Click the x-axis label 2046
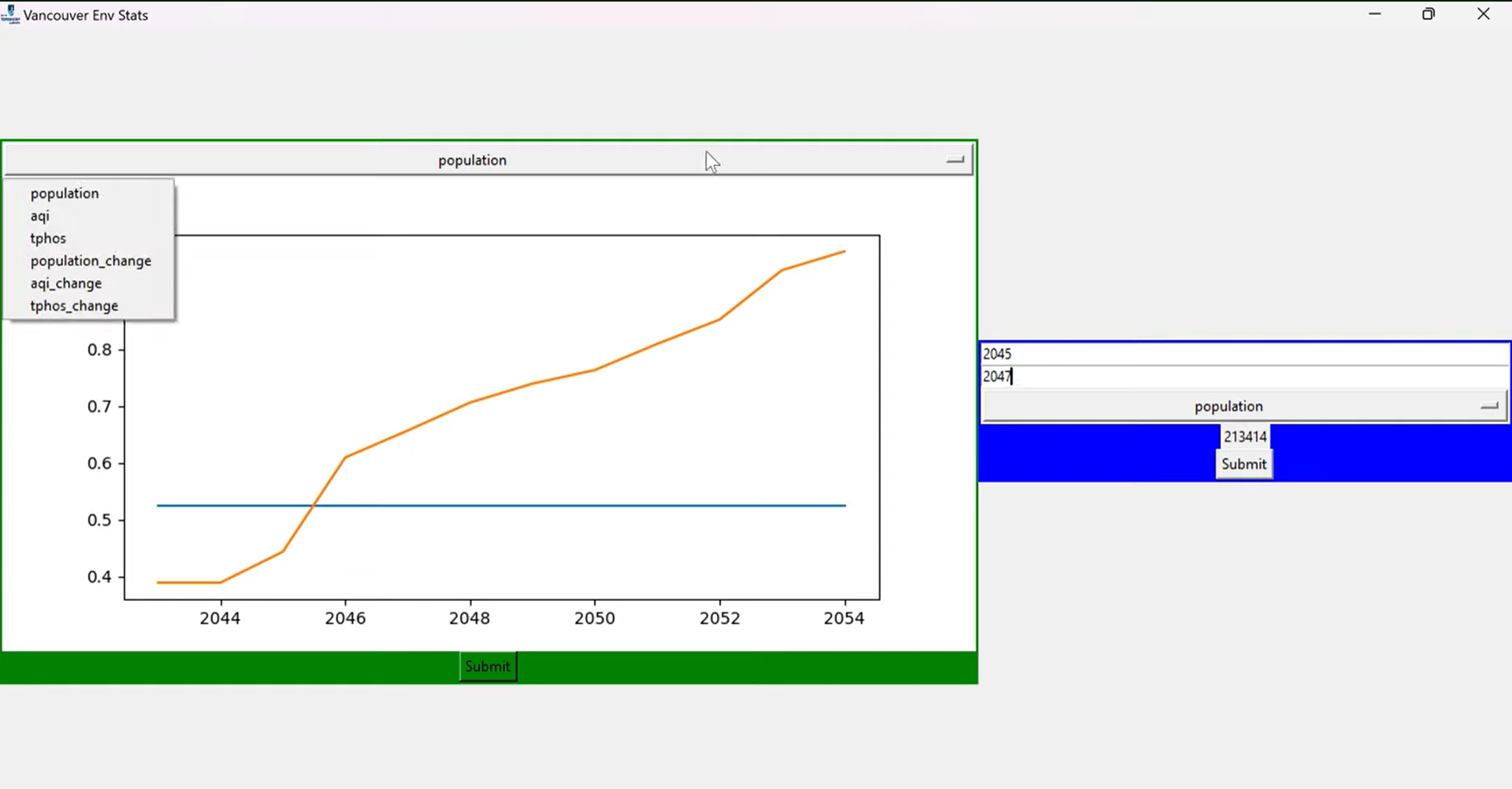The height and width of the screenshot is (789, 1512). [345, 618]
